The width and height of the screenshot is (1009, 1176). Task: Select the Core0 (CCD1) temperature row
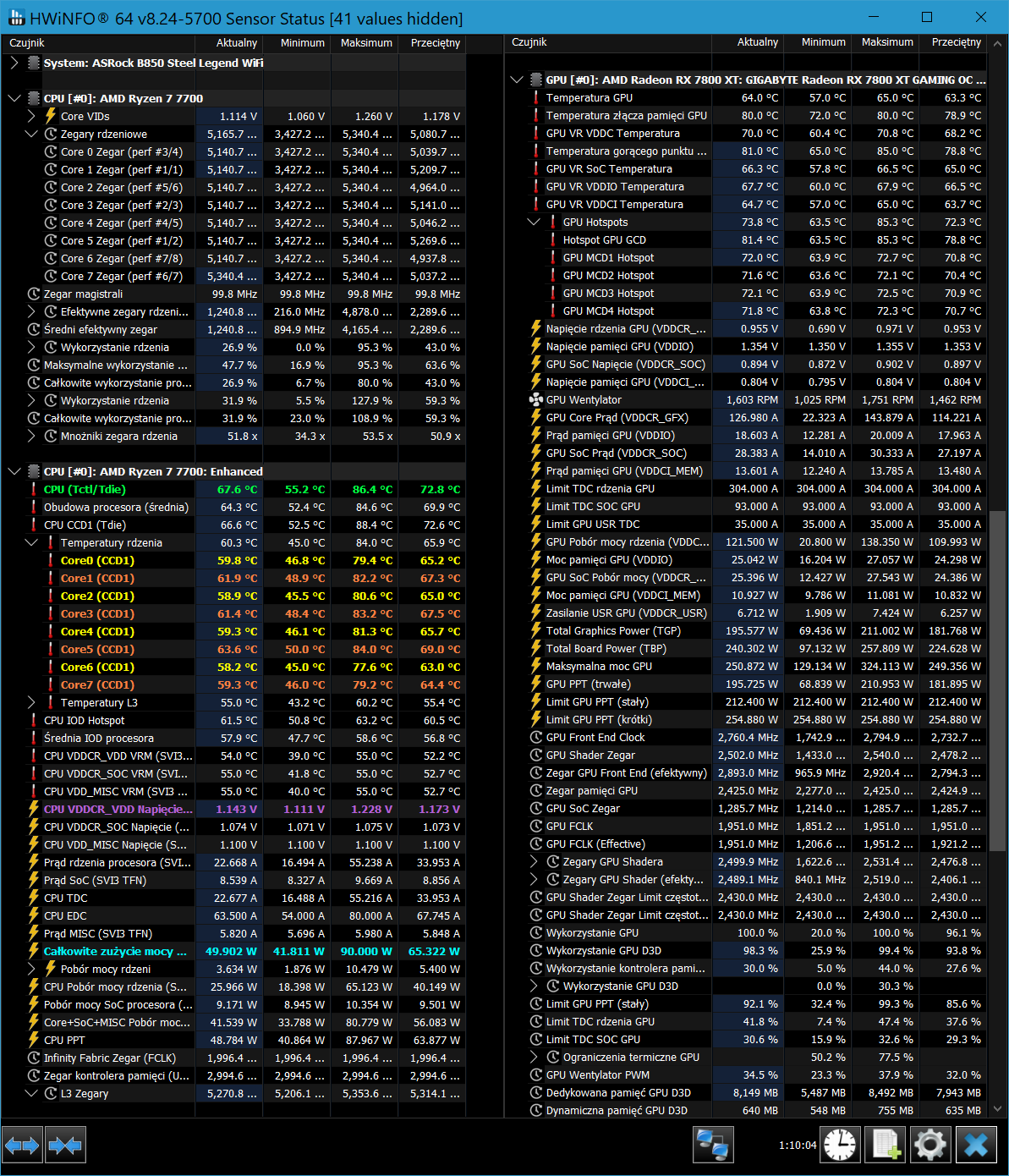pyautogui.click(x=233, y=560)
